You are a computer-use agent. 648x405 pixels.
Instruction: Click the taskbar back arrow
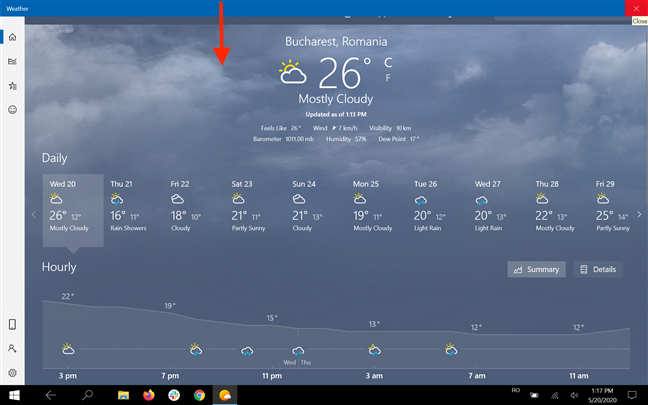[50, 395]
